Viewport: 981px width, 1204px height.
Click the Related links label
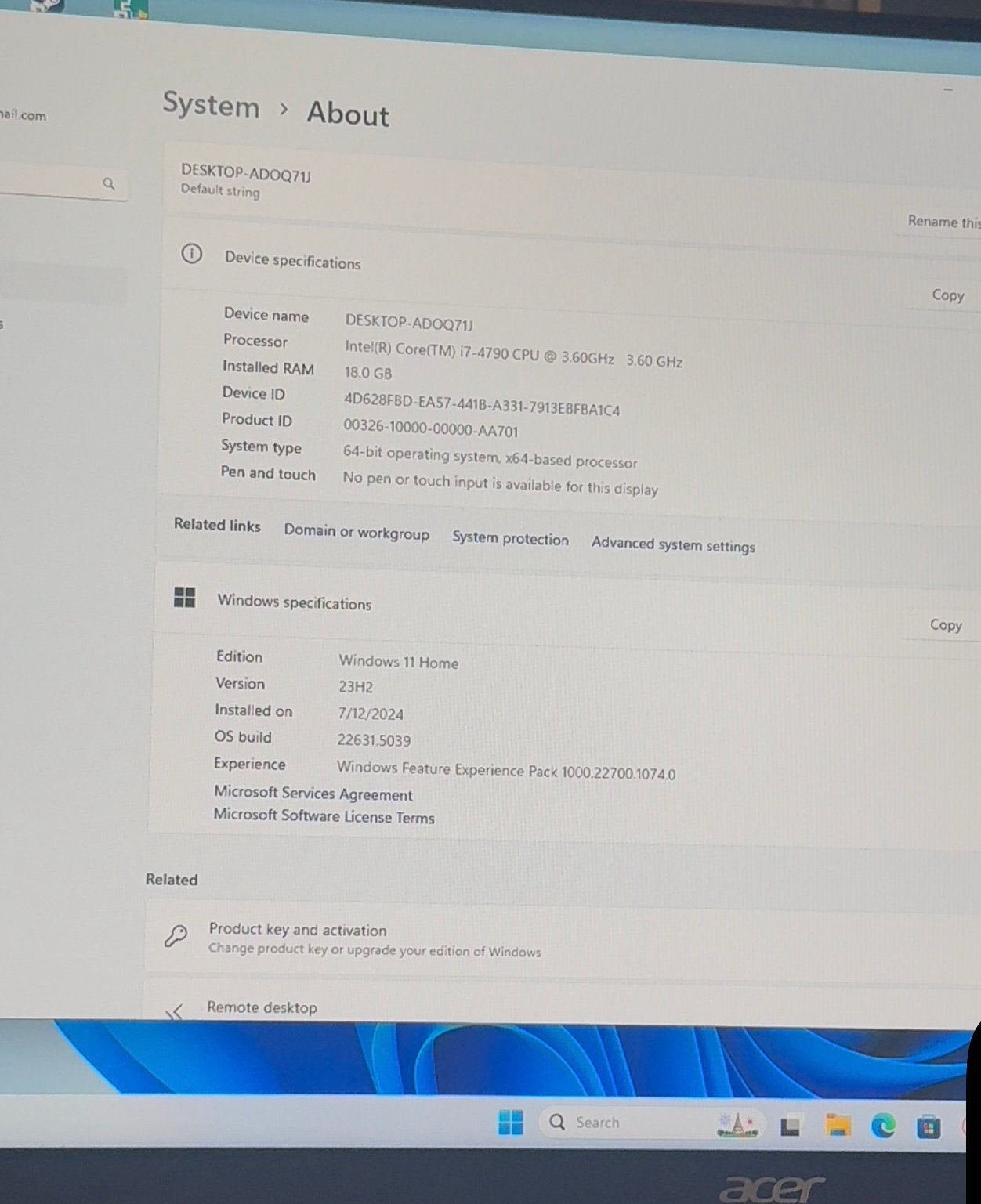[217, 525]
